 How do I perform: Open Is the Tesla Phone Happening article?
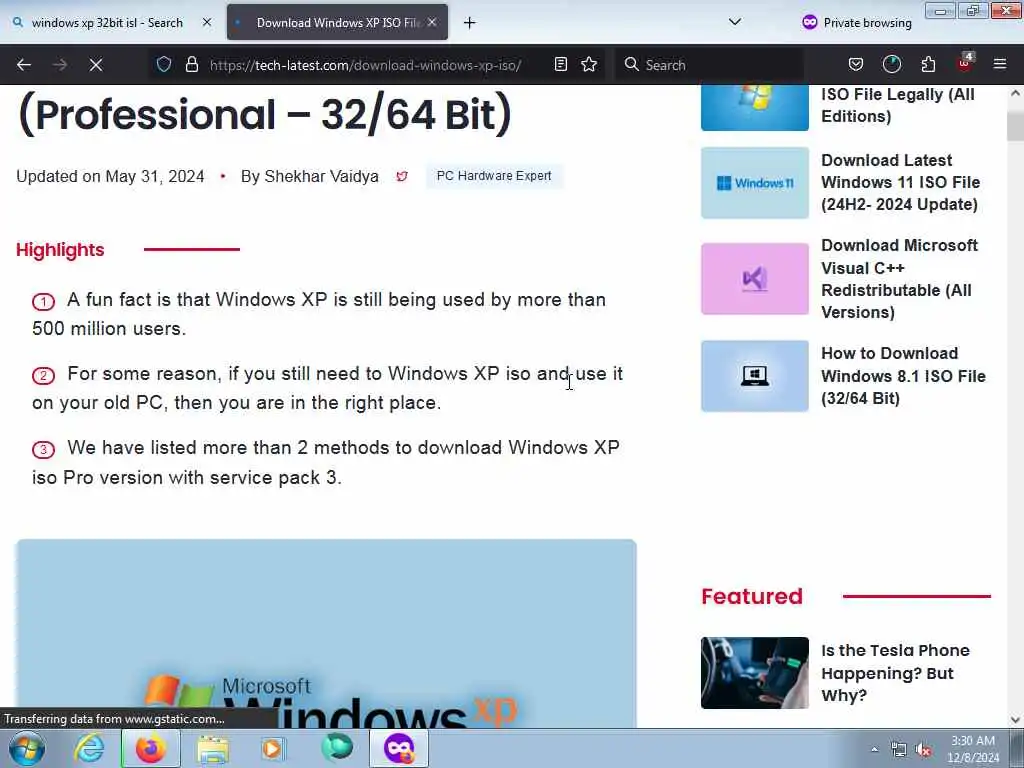(895, 673)
